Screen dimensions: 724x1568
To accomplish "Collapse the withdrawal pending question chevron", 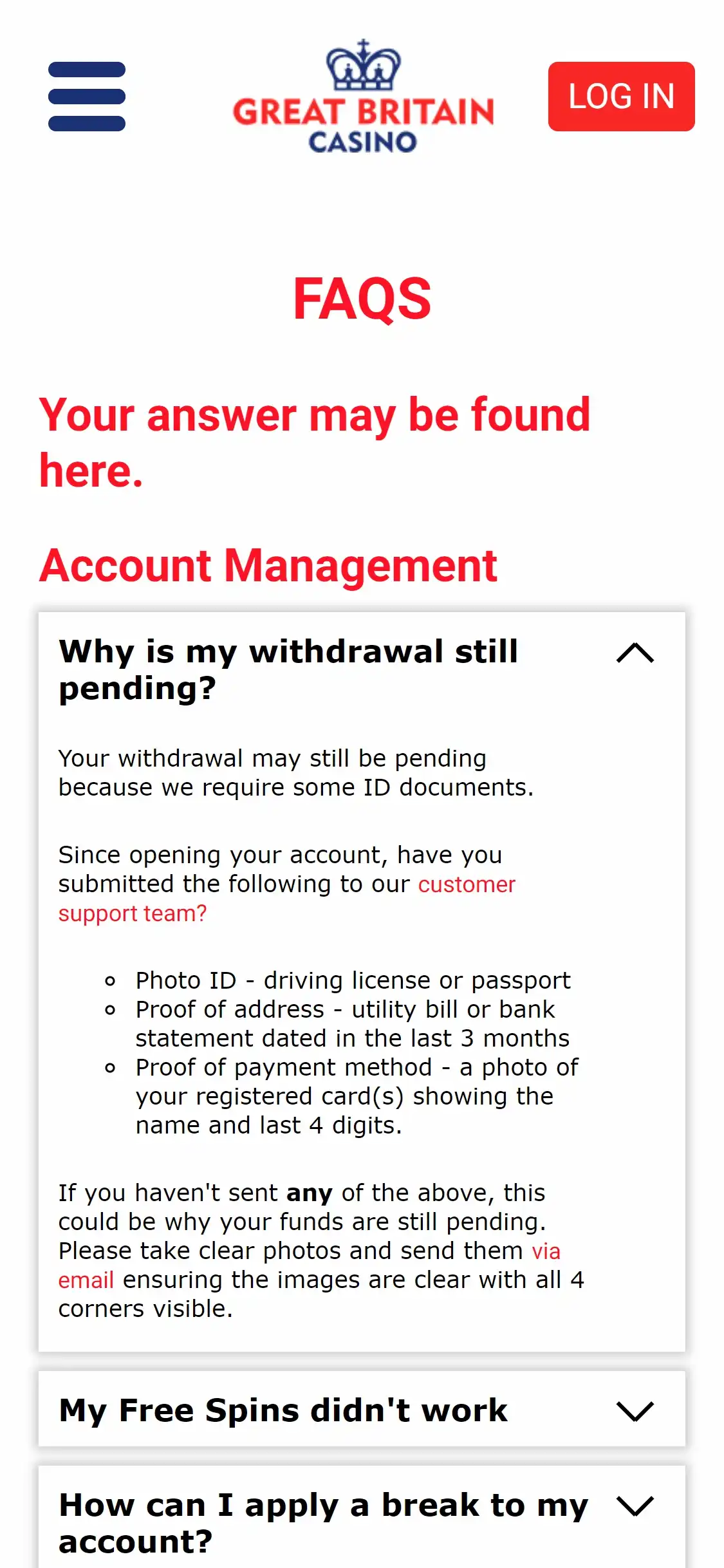I will [x=635, y=653].
